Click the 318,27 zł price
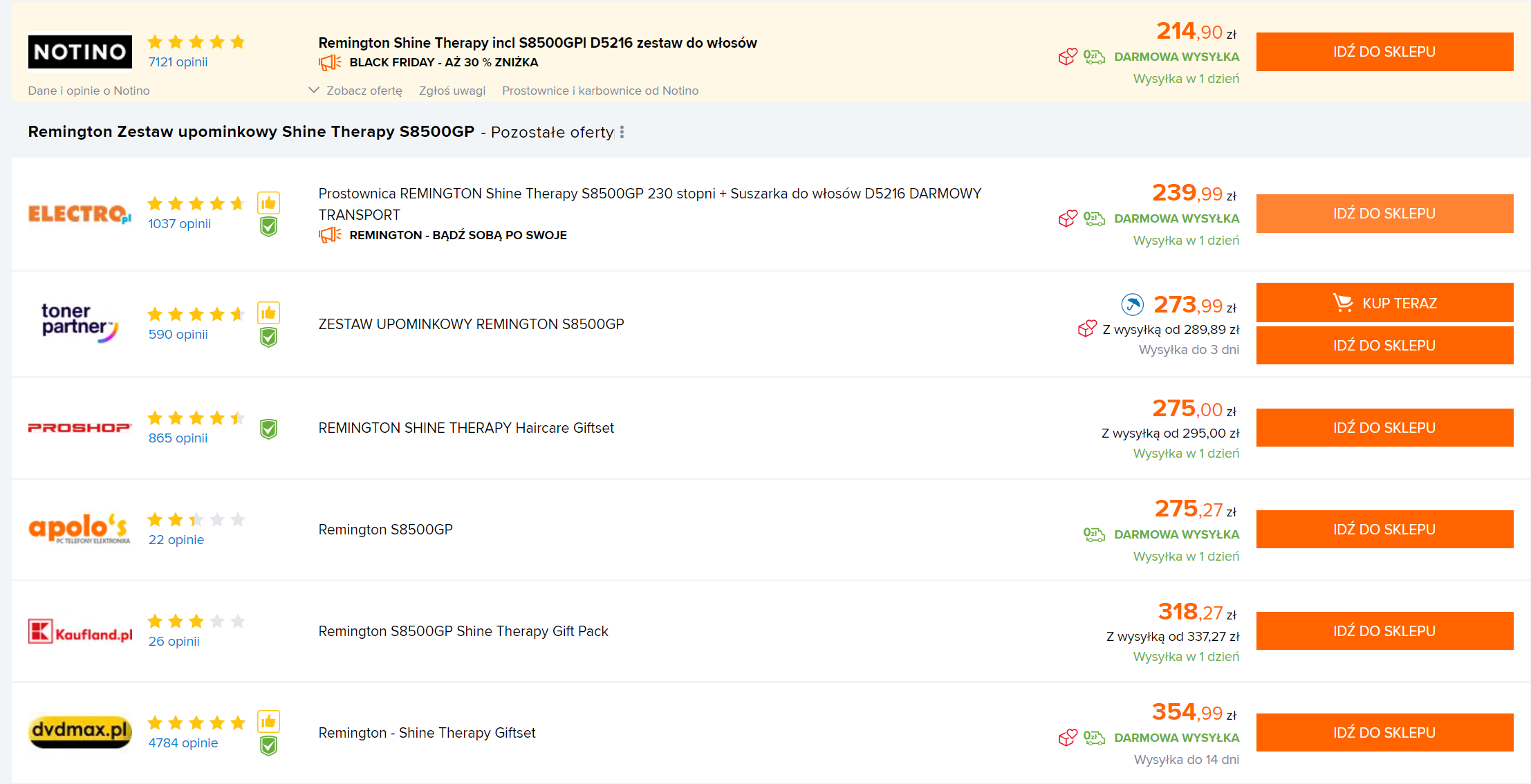Viewport: 1531px width, 784px height. pos(1197,612)
